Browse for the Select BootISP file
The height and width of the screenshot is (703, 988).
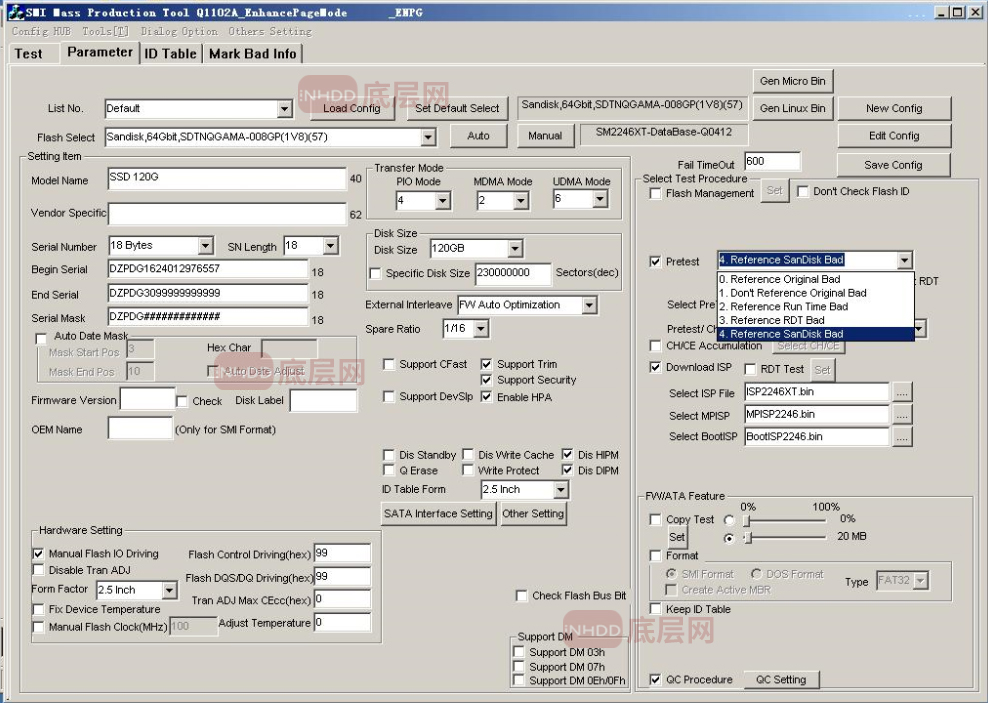902,437
